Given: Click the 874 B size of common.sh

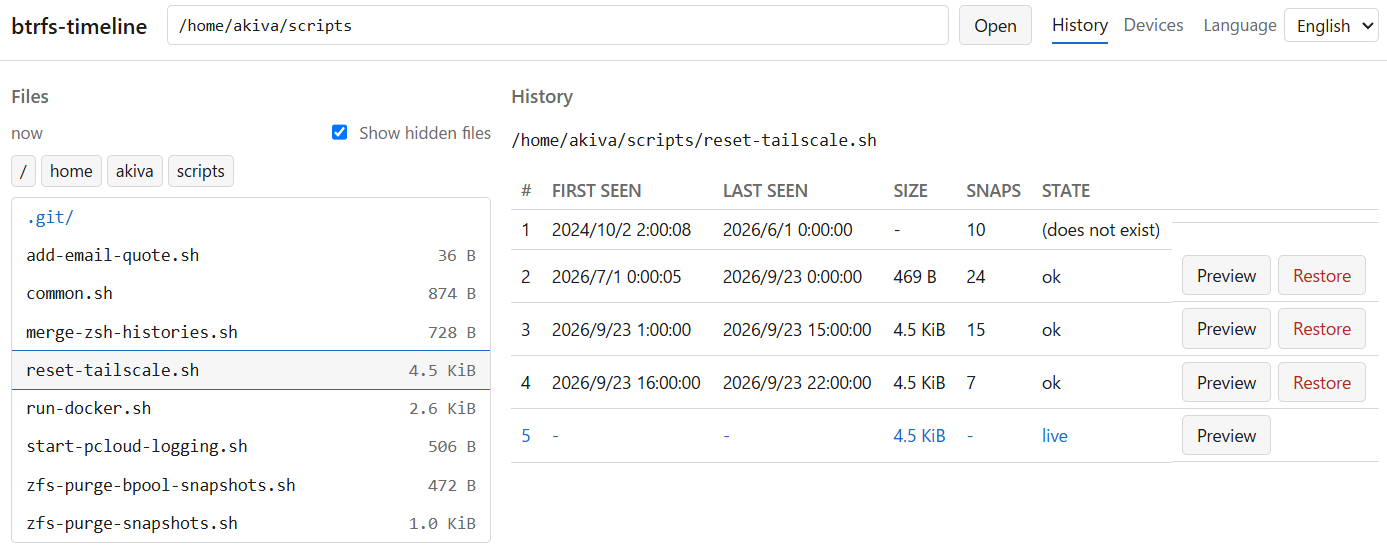Looking at the screenshot, I should [452, 294].
